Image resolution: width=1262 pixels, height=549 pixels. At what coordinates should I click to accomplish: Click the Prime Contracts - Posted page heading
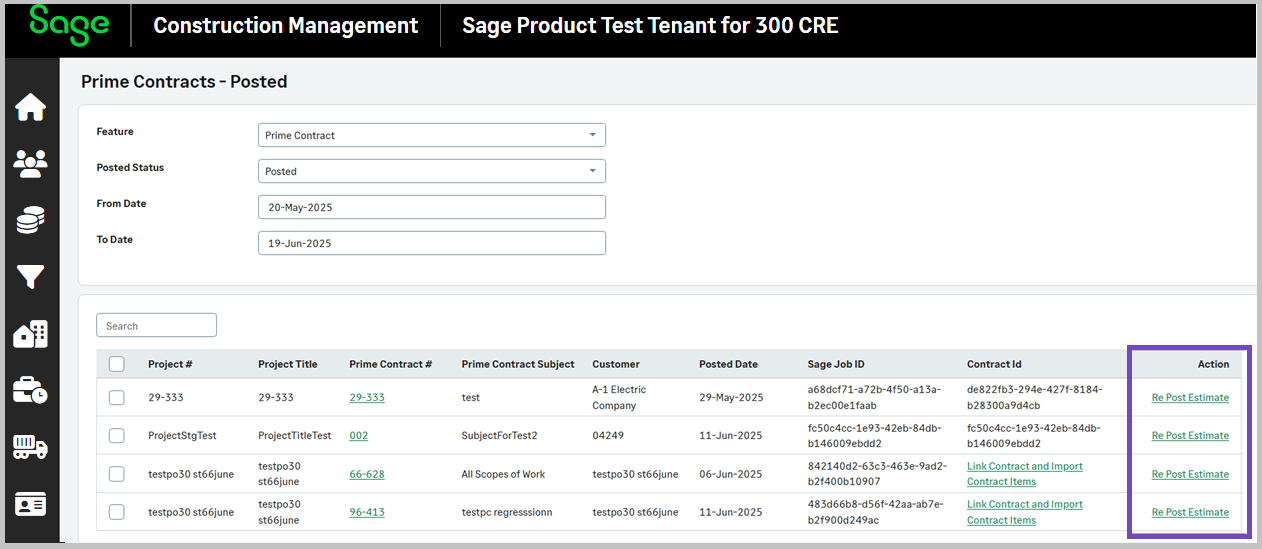(184, 82)
